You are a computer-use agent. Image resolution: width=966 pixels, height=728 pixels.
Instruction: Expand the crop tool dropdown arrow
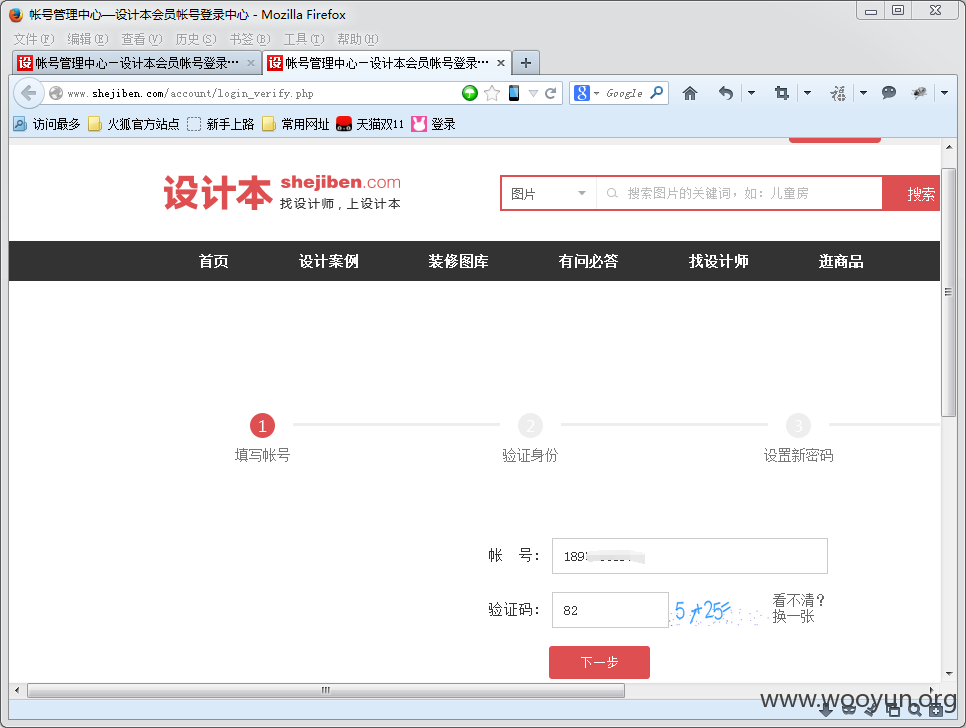tap(807, 93)
